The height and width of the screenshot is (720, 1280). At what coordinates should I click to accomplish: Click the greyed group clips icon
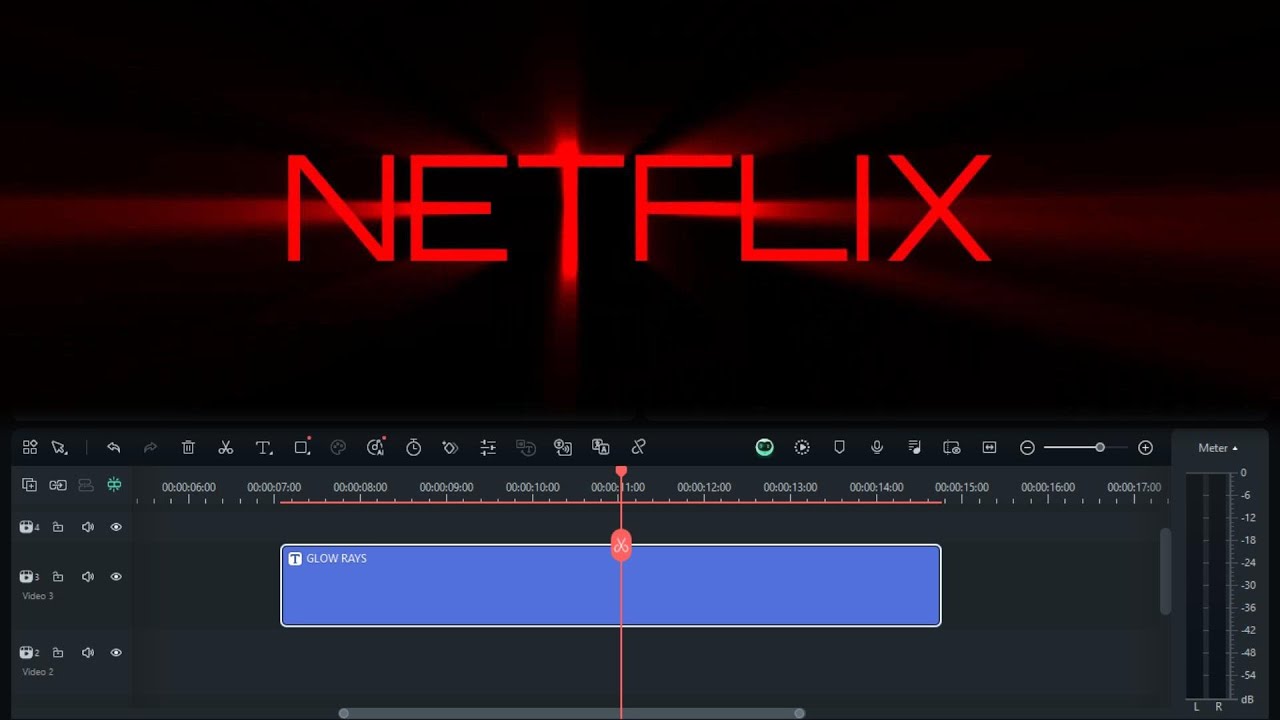(86, 485)
